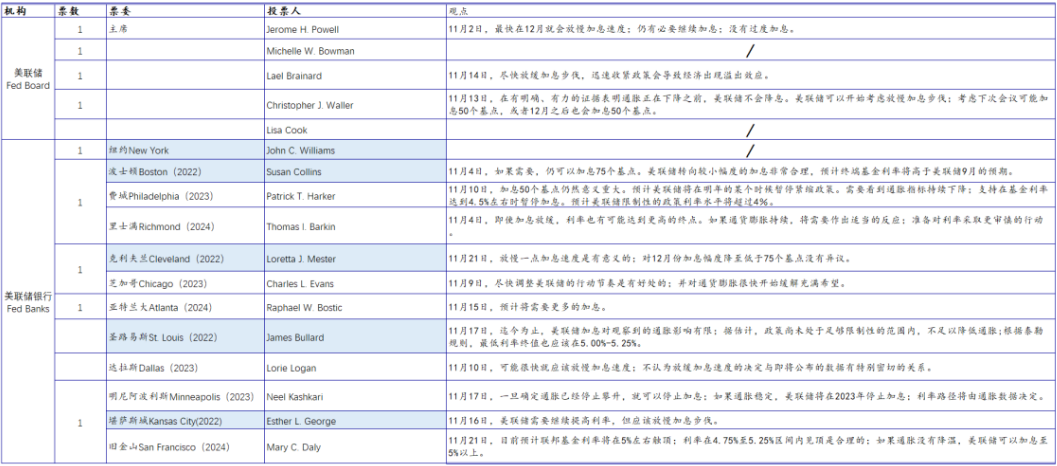The height and width of the screenshot is (466, 1057).
Task: Select Bostic's 11月15日 opinion text
Action: point(528,307)
